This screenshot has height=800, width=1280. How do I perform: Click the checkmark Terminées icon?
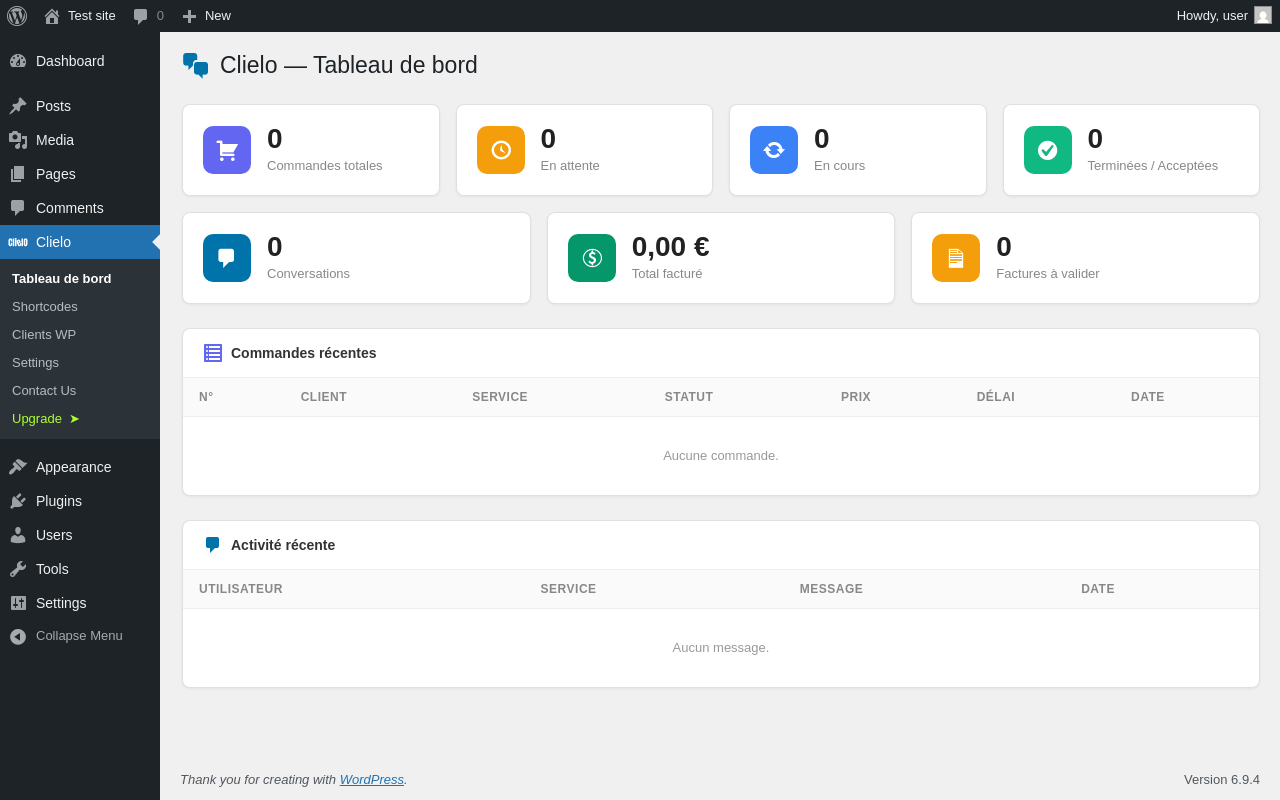[x=1048, y=150]
